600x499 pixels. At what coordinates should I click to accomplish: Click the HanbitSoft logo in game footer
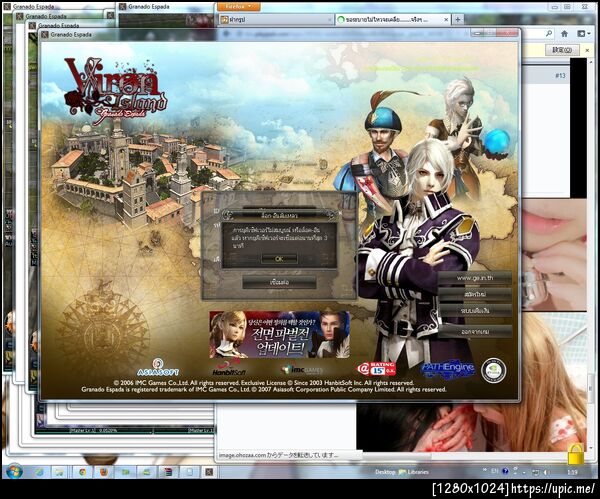(x=229, y=369)
